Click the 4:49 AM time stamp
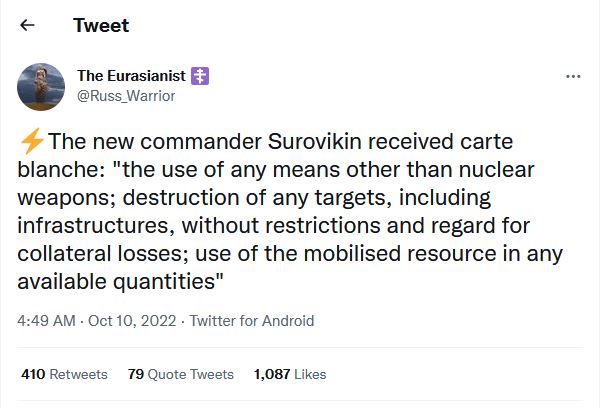 click(44, 321)
